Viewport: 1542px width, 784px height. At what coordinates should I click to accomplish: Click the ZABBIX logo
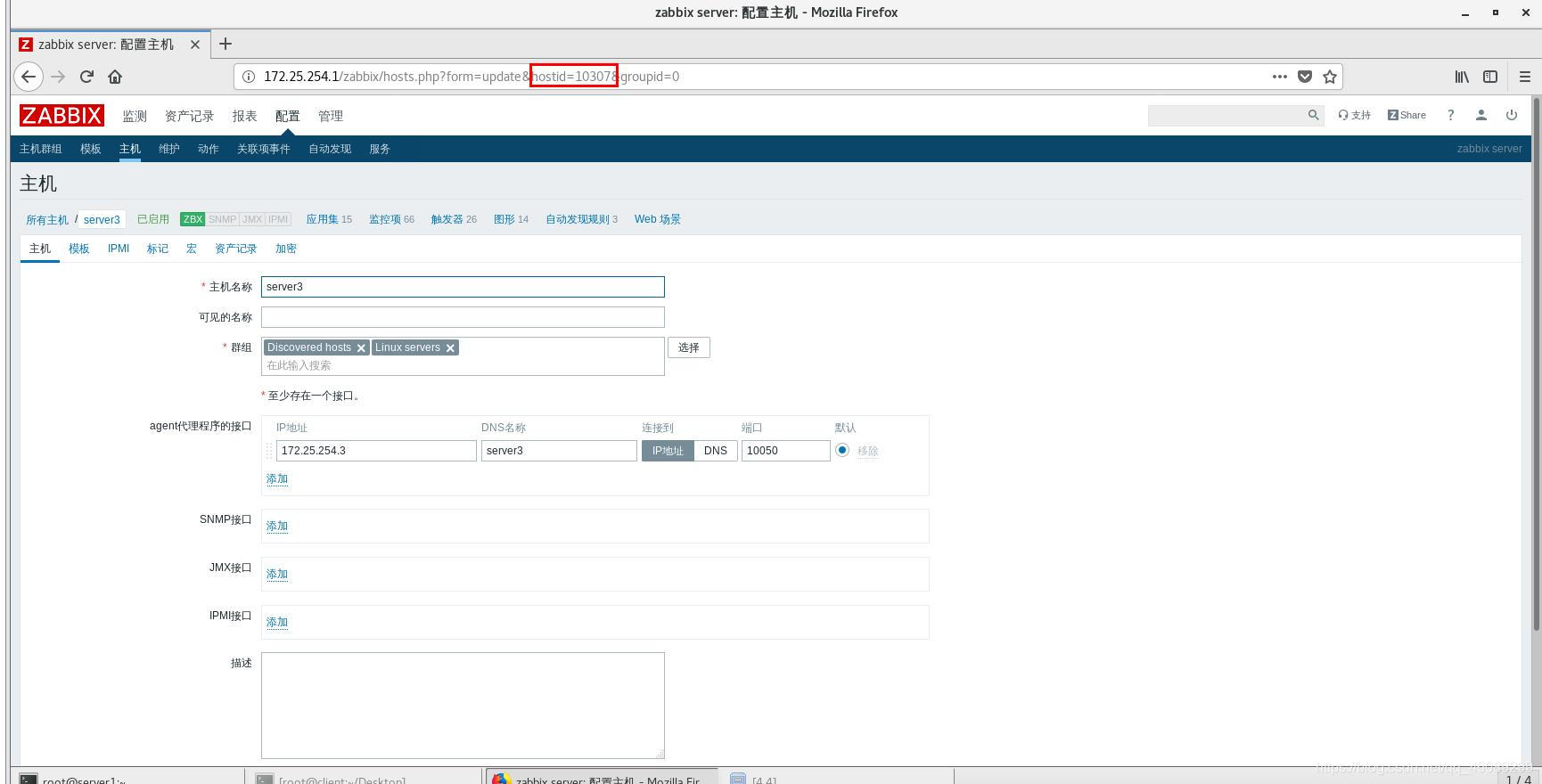click(x=62, y=115)
